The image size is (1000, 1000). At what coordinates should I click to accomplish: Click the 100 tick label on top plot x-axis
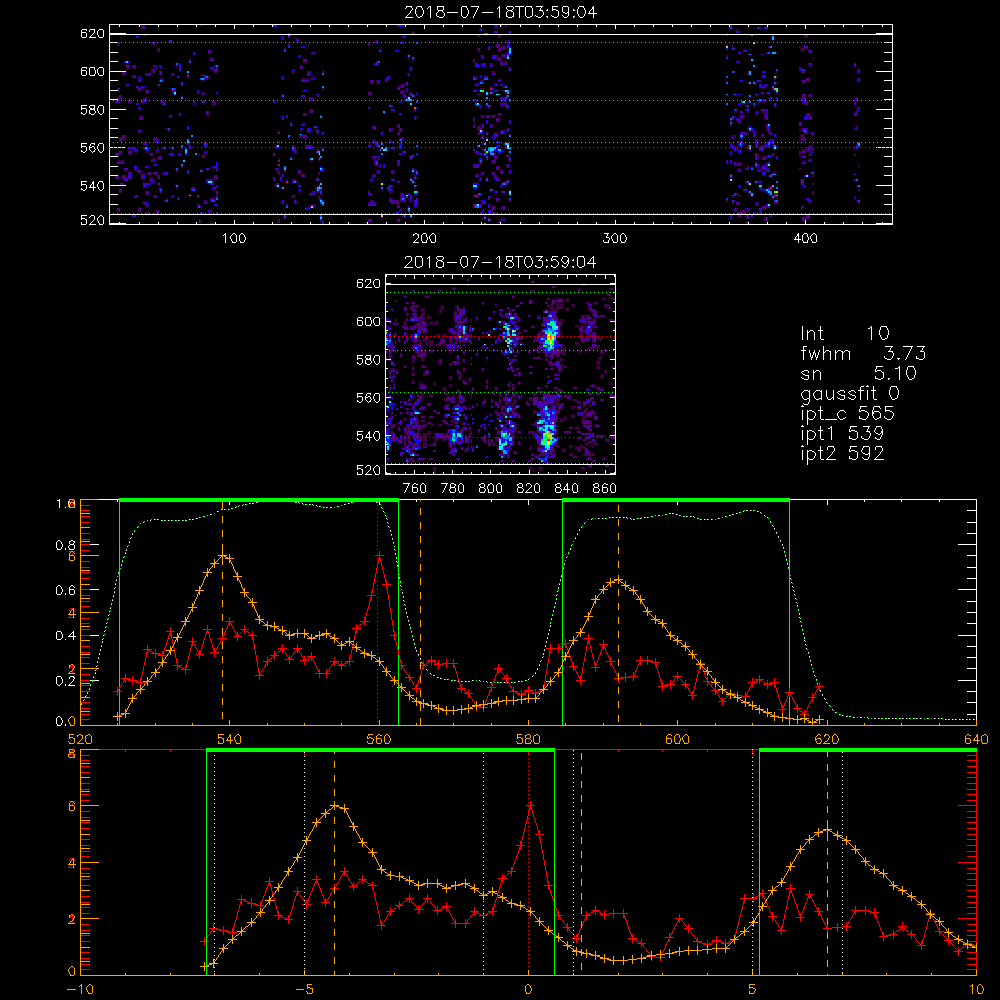234,239
